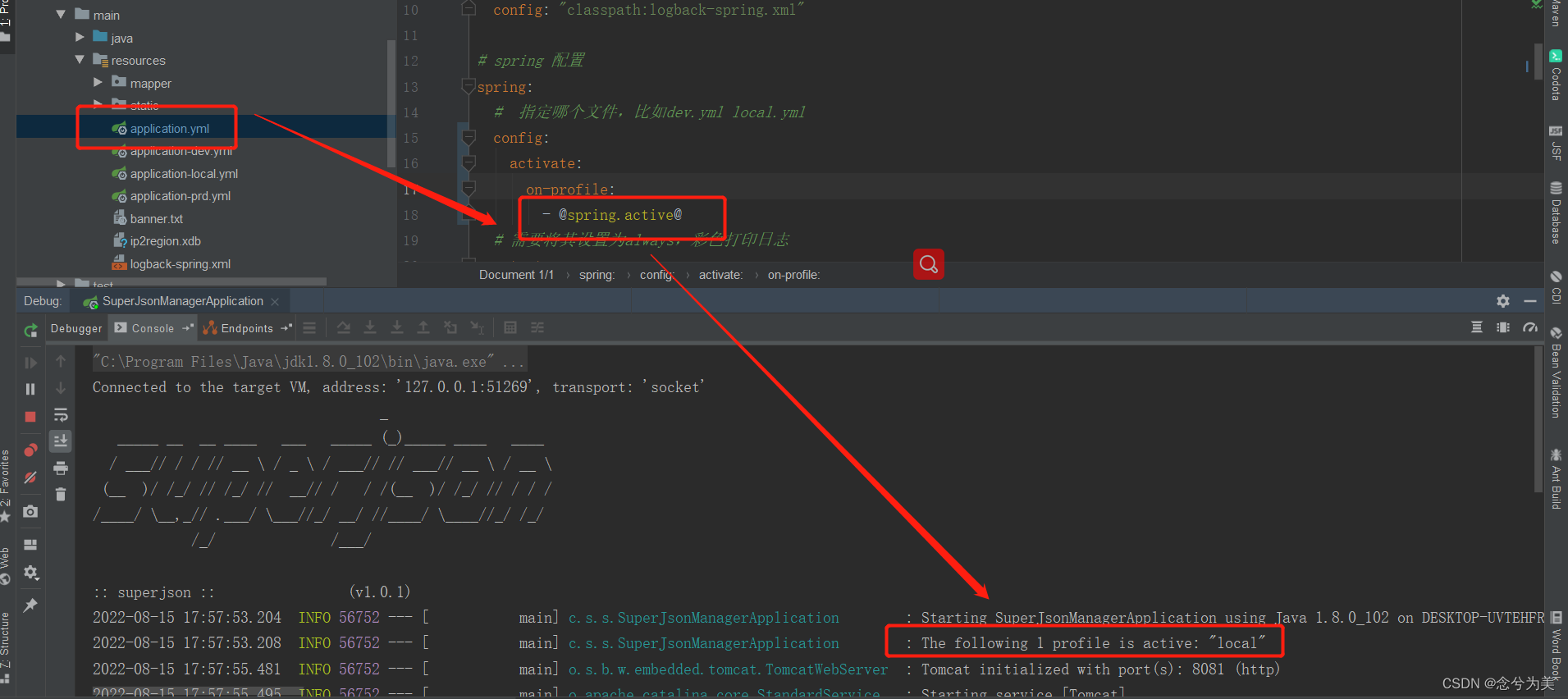1568x699 pixels.
Task: Fold the spring: block at line 13
Action: pyautogui.click(x=469, y=86)
